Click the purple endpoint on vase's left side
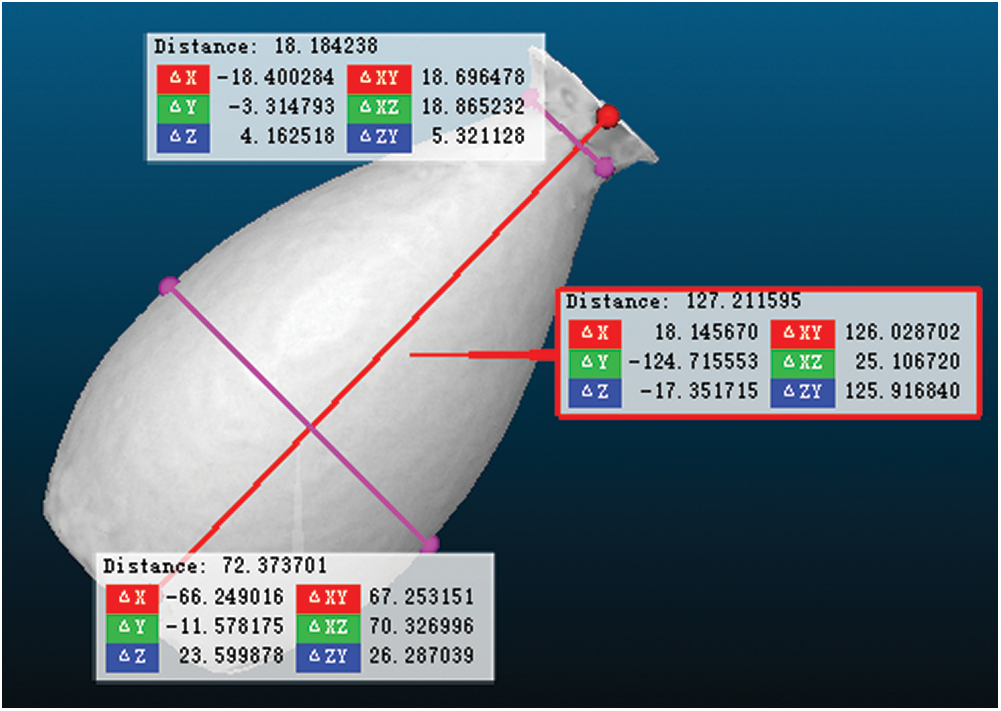 pos(168,286)
